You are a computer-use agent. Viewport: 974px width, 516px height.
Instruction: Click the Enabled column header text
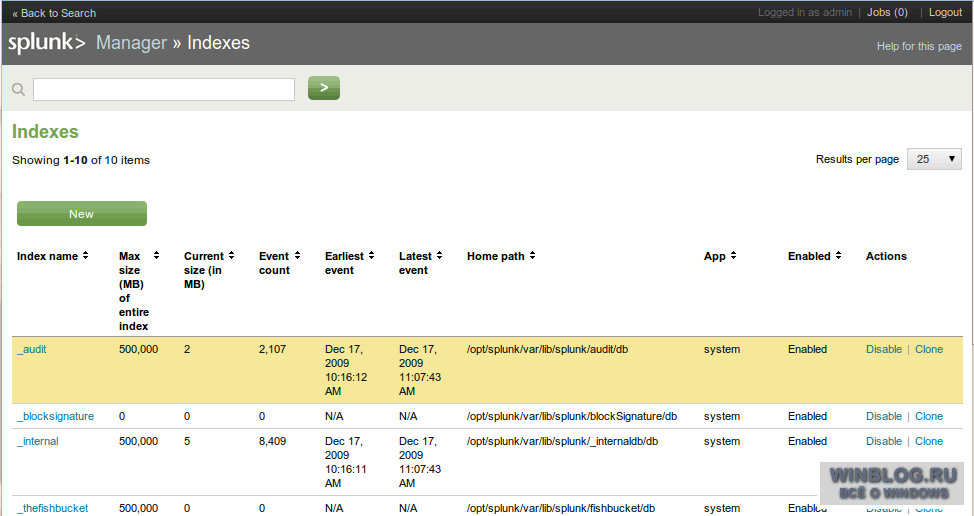(809, 256)
